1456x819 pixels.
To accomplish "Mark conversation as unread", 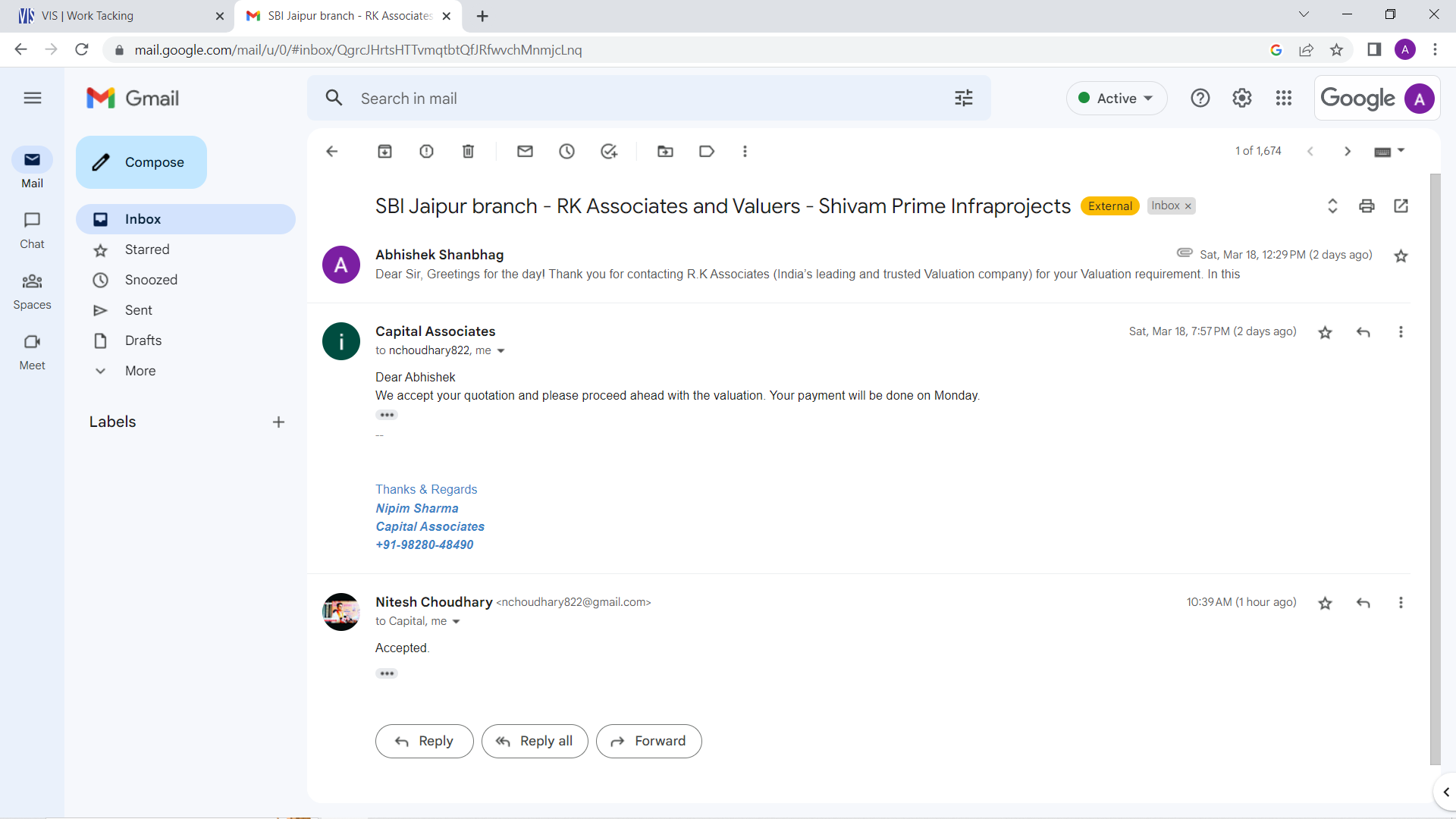I will pyautogui.click(x=525, y=151).
